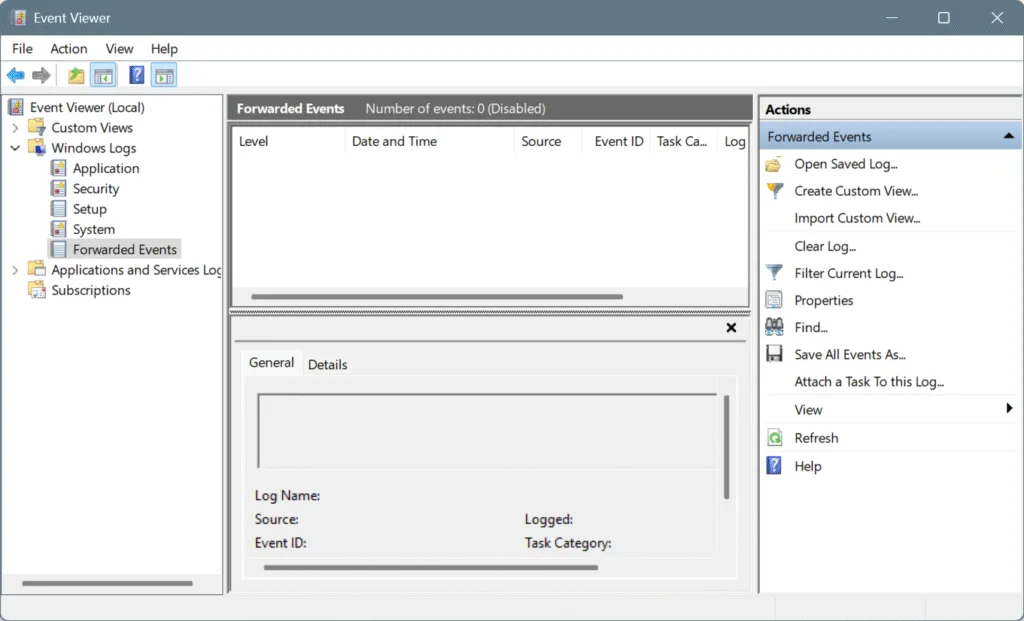Screen dimensions: 1024x621
Task: Switch to the Details tab
Action: pos(328,364)
